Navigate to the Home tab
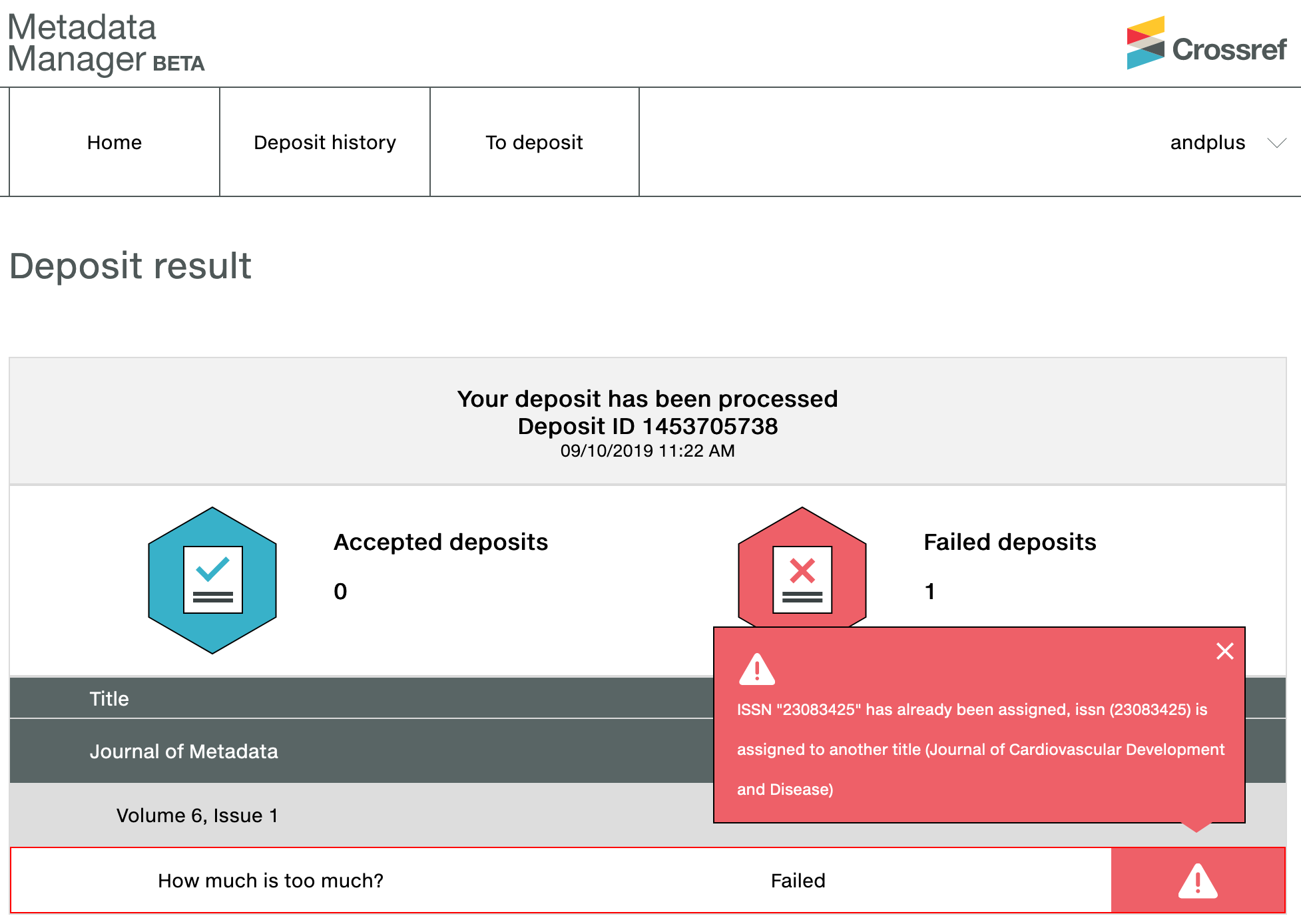The height and width of the screenshot is (924, 1301). (113, 142)
